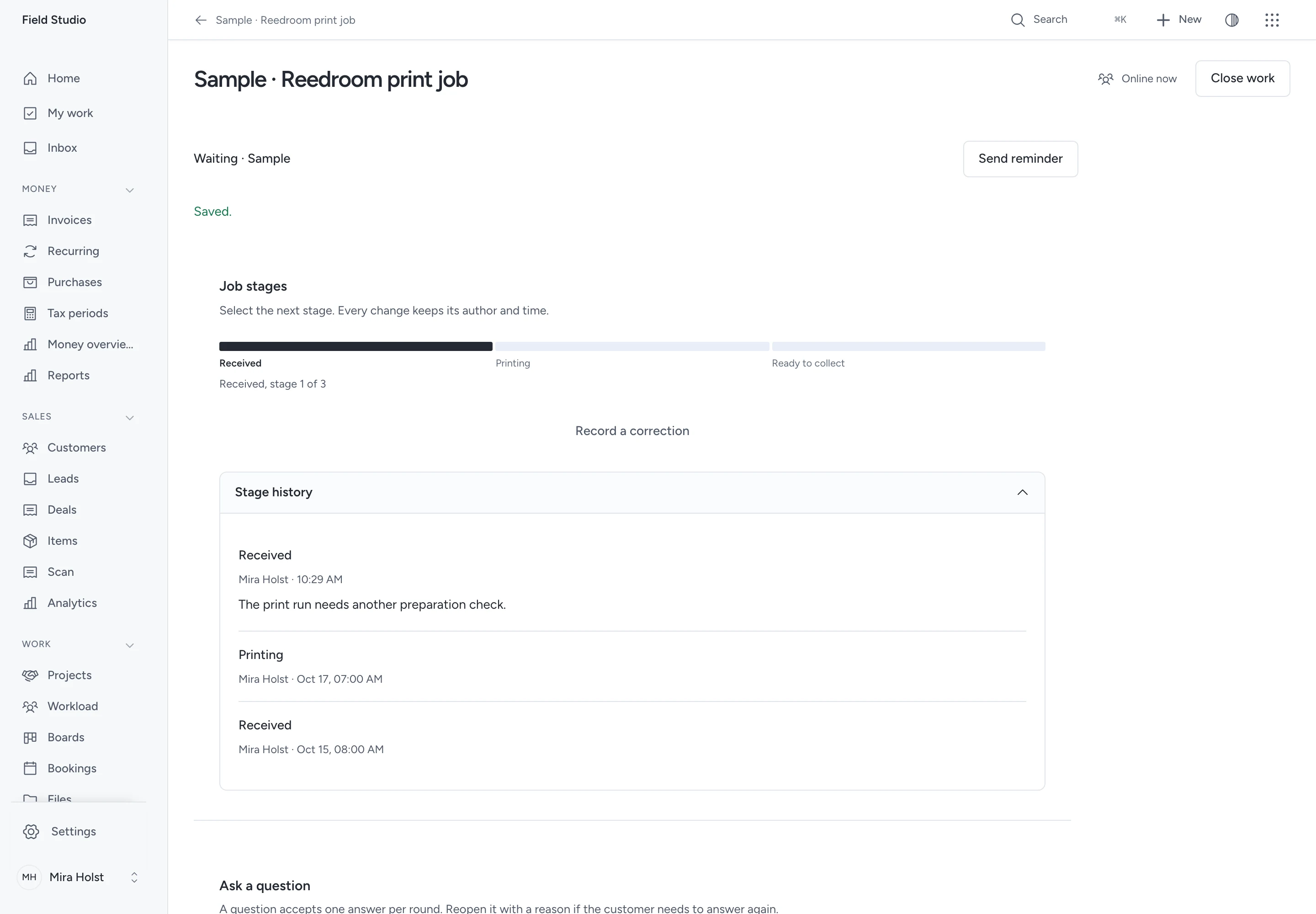1316x914 pixels.
Task: Open the Mira Holst account switcher
Action: click(79, 877)
